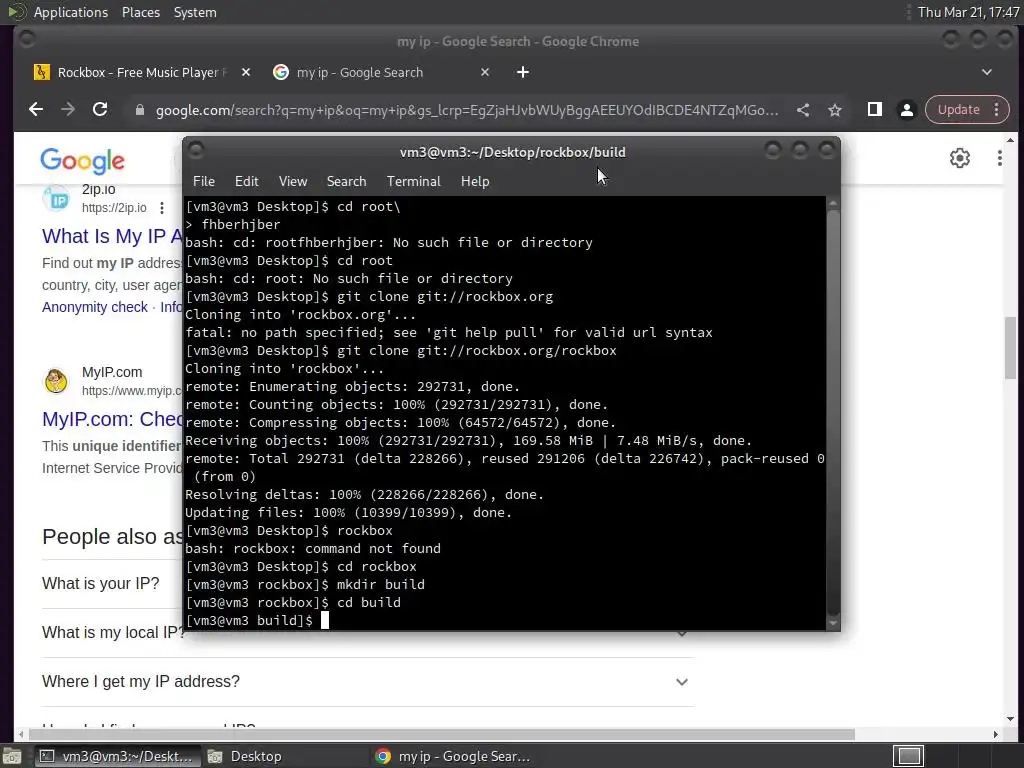The height and width of the screenshot is (768, 1024).
Task: Click the Chrome window menu button
Action: (27, 40)
